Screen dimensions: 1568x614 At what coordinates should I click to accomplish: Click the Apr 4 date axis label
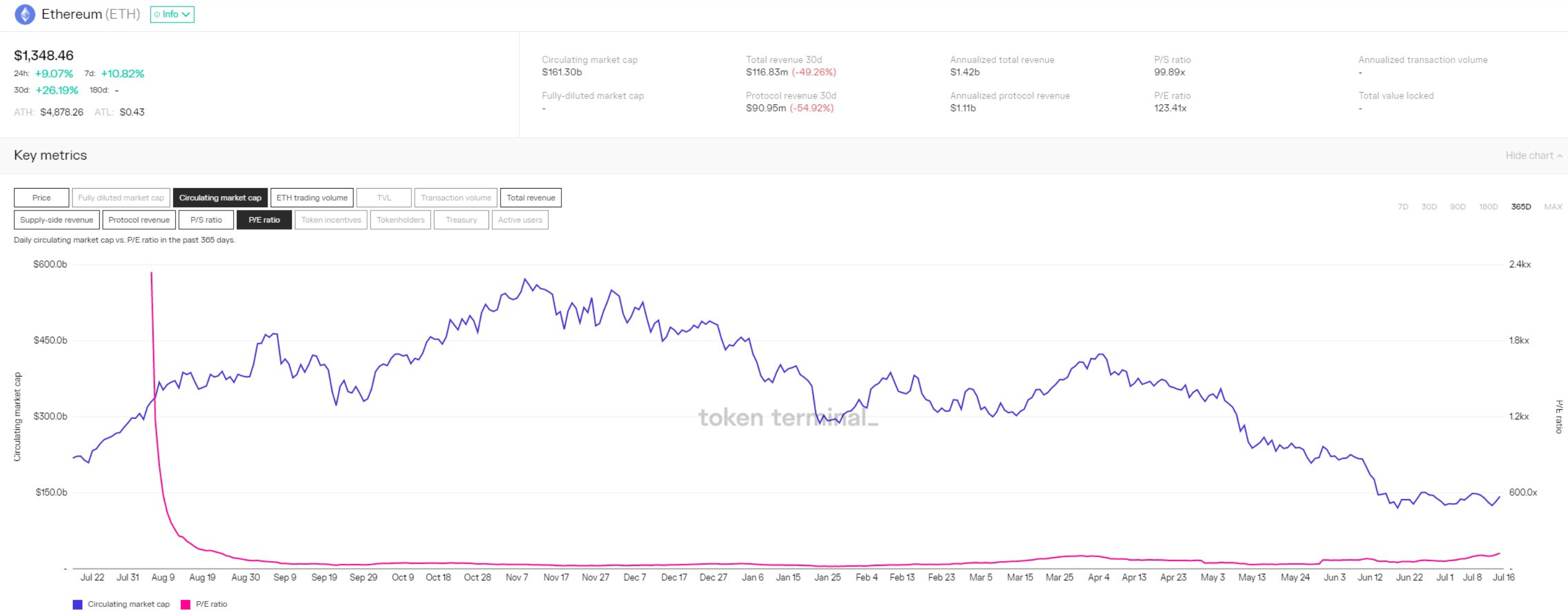(1099, 577)
